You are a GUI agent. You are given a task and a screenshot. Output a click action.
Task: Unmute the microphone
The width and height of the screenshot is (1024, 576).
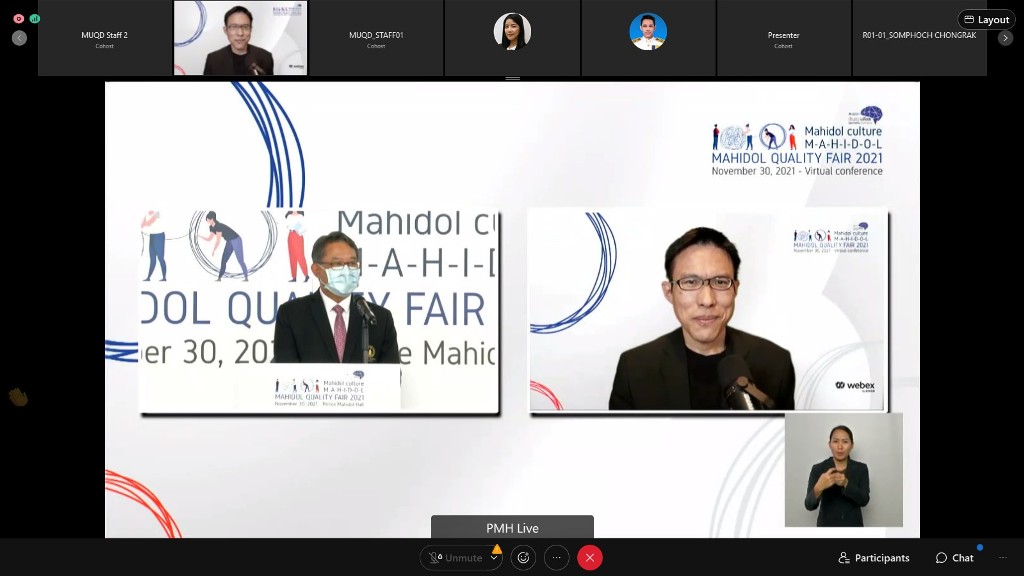point(455,558)
